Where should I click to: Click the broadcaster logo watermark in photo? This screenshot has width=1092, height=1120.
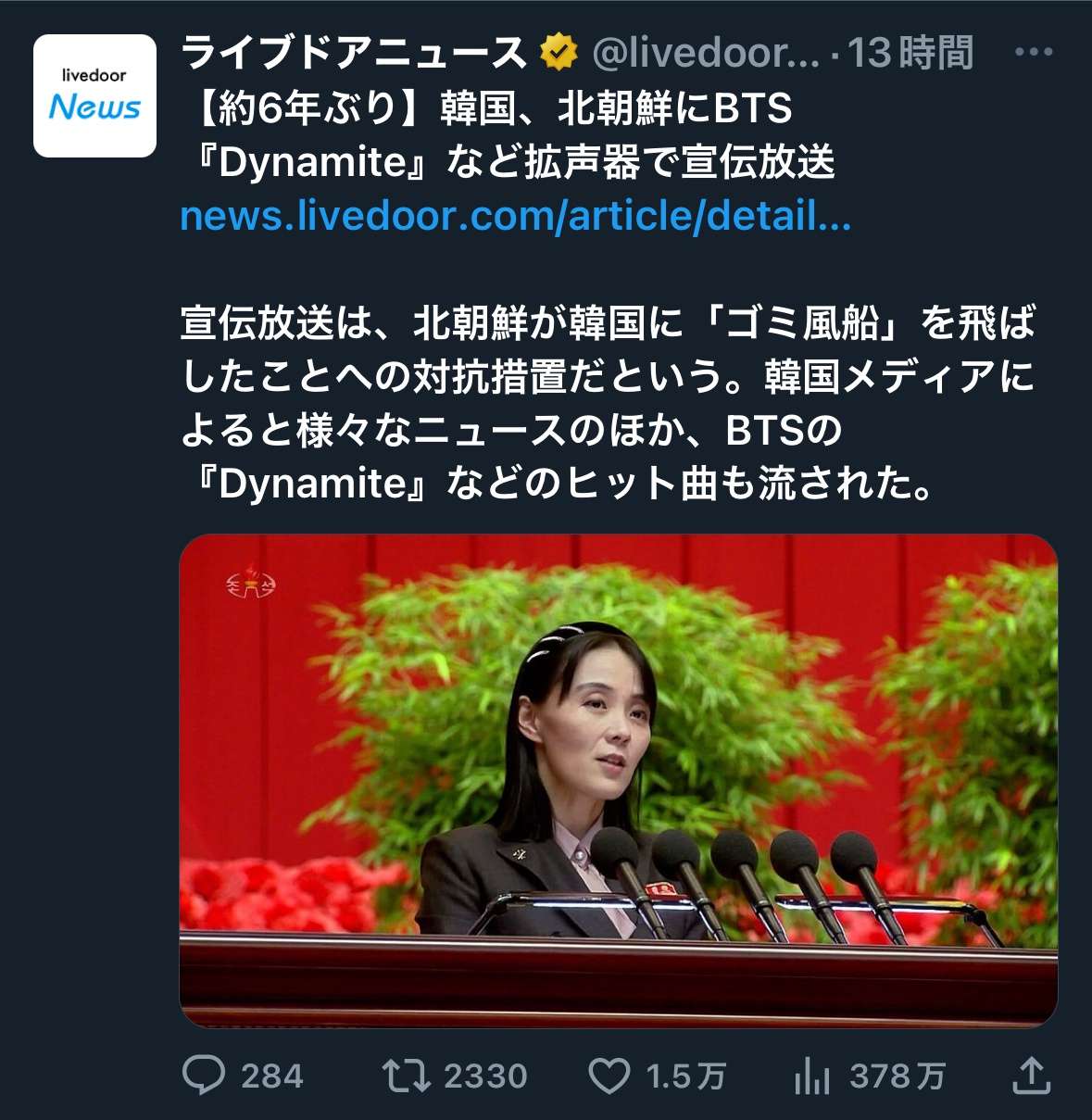pyautogui.click(x=251, y=584)
